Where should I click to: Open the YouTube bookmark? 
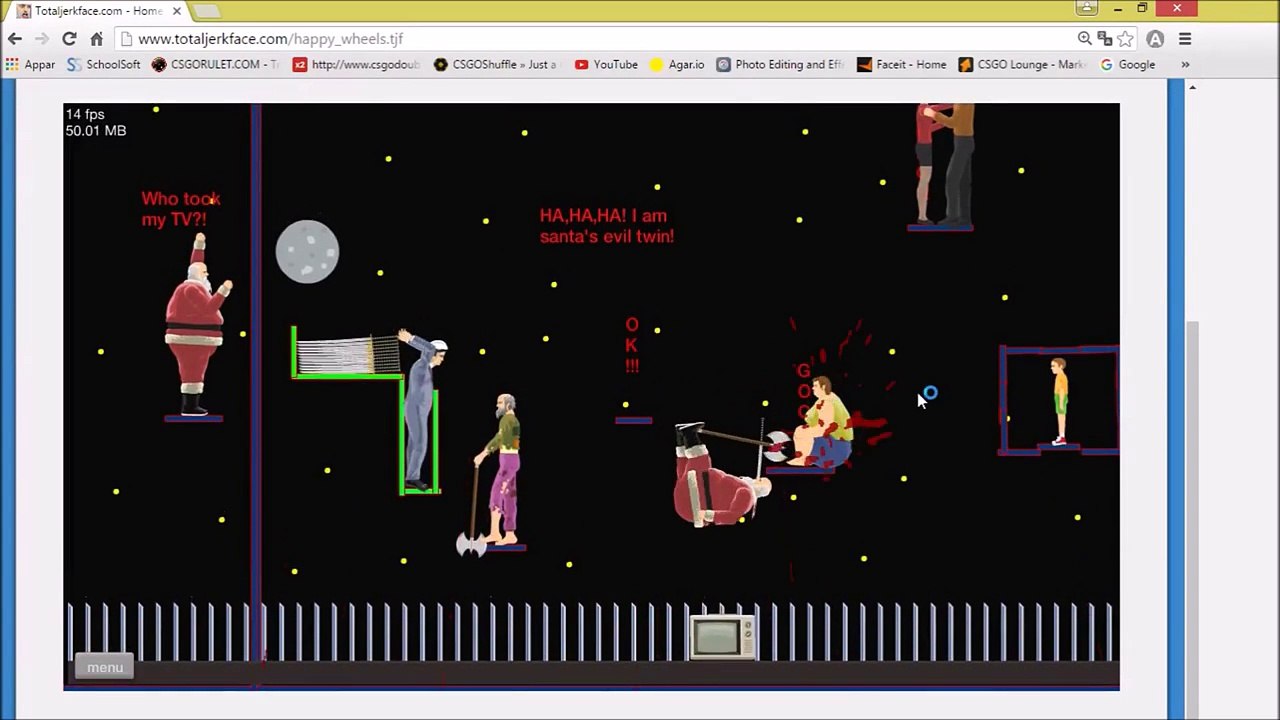606,64
